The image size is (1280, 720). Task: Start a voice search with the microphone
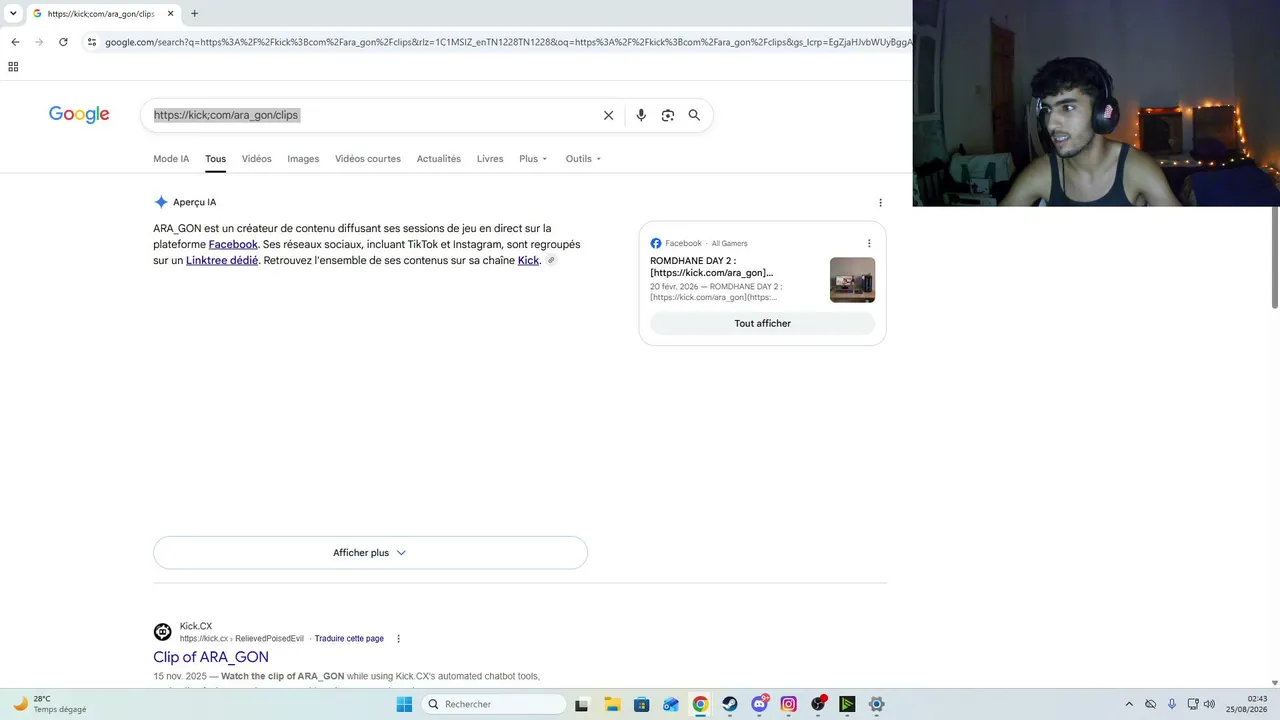(641, 115)
